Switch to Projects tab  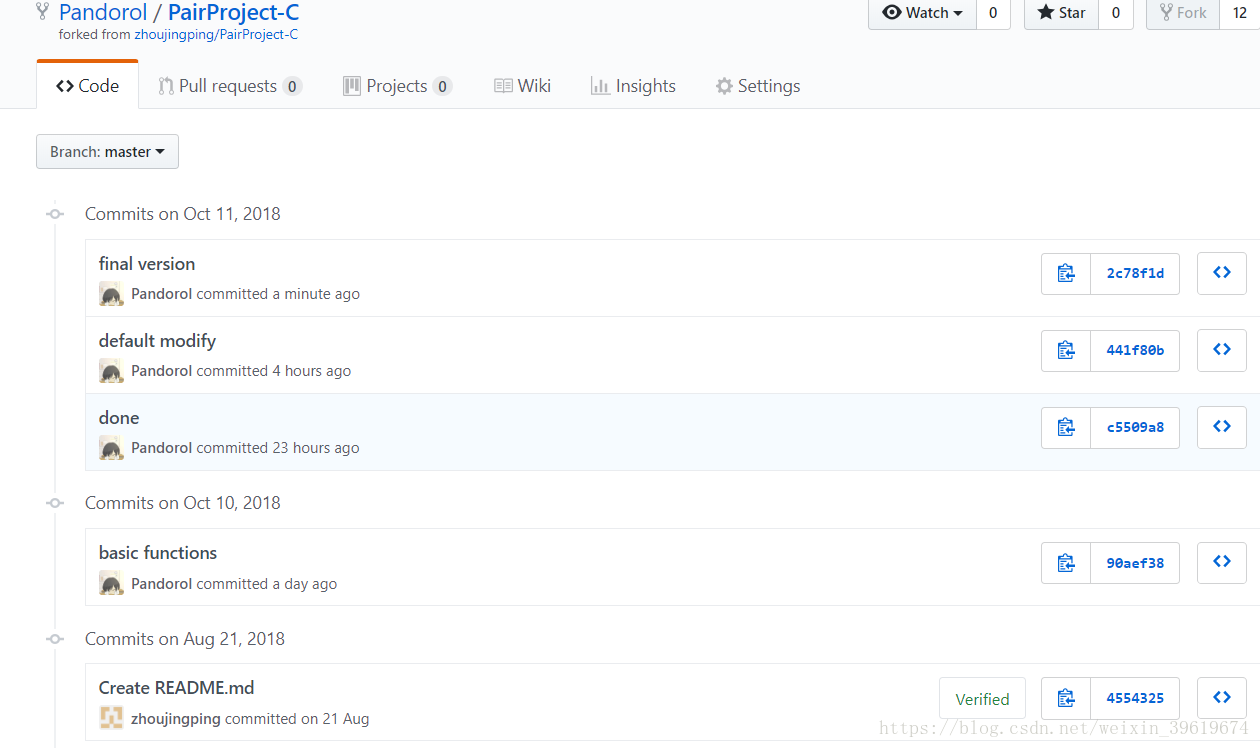pos(397,86)
